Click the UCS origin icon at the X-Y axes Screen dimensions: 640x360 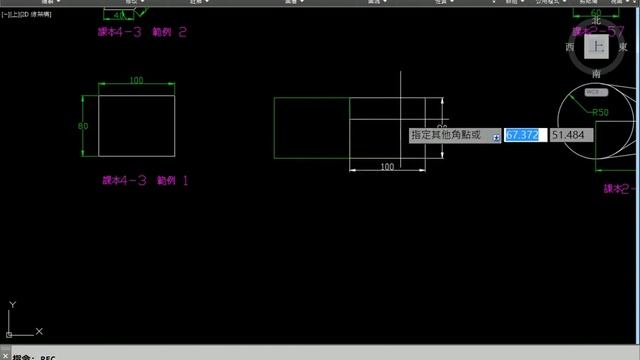[x=9, y=335]
